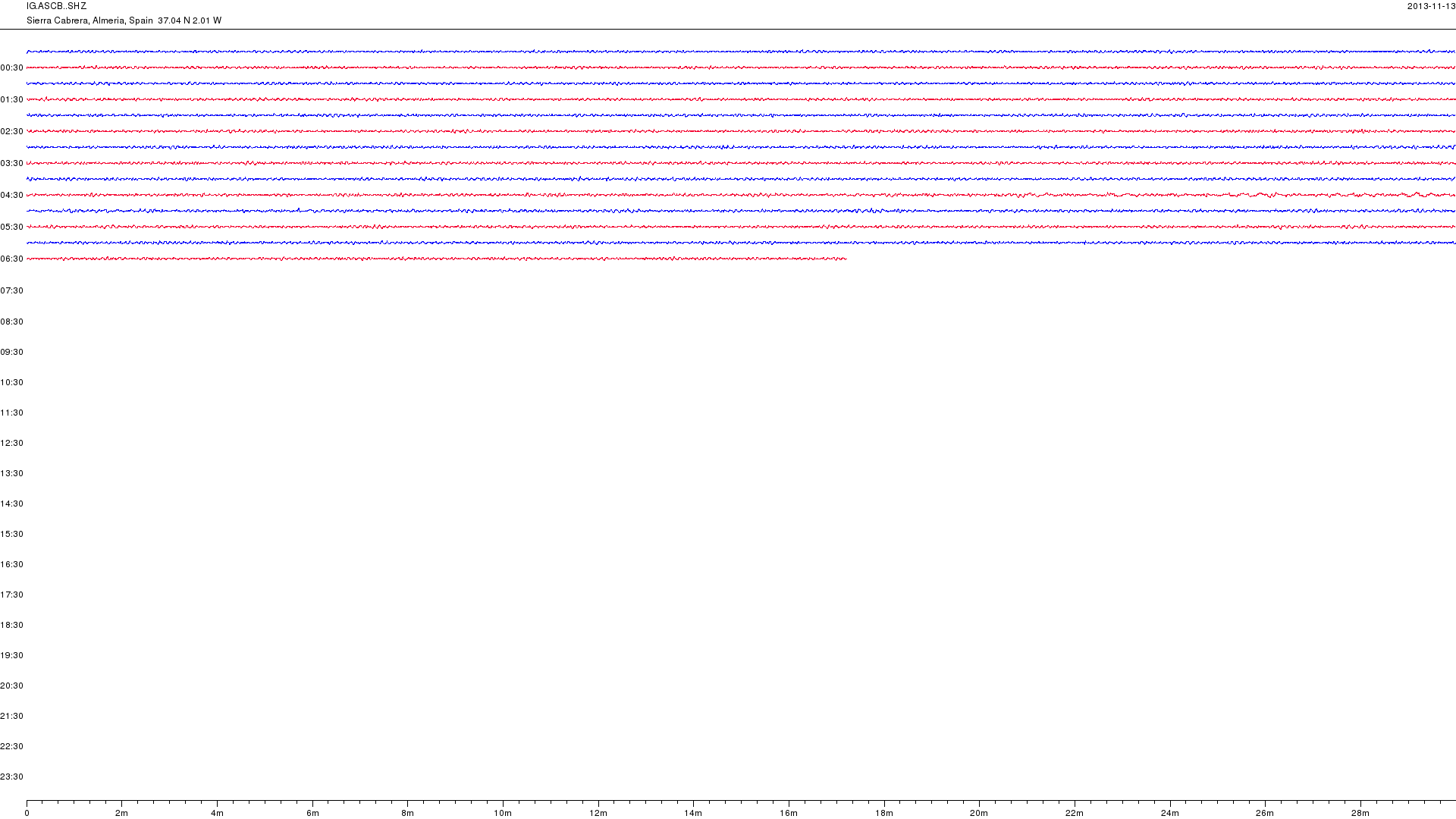Select the 19:30 time label

pos(11,655)
